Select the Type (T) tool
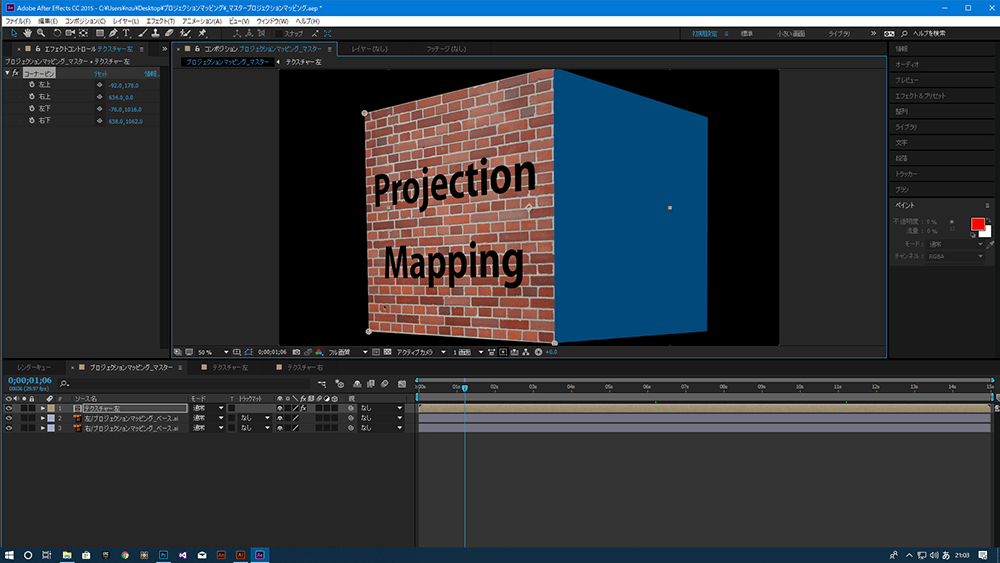The image size is (1000, 563). tap(126, 33)
